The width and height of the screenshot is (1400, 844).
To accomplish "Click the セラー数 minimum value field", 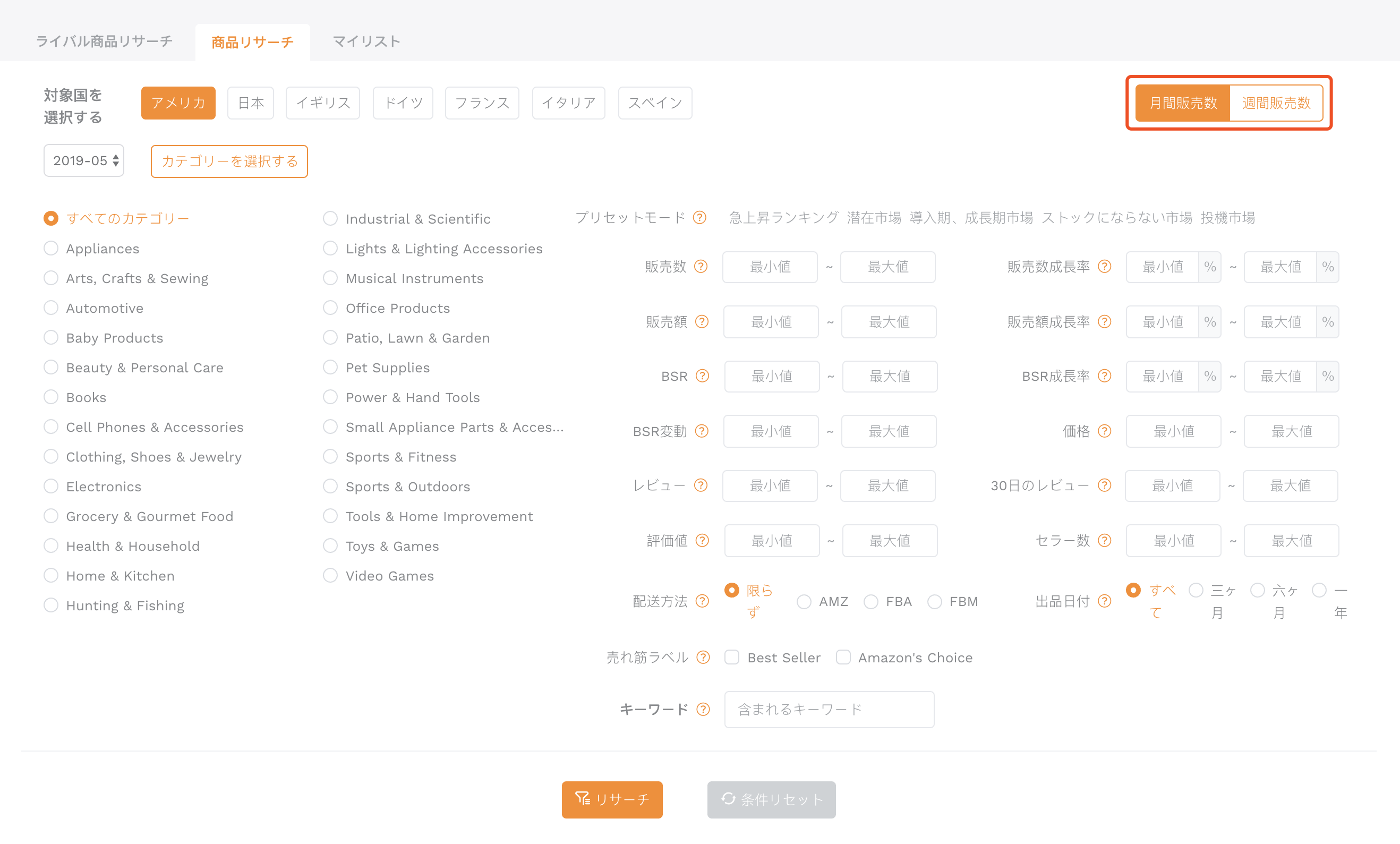I will pos(1174,541).
